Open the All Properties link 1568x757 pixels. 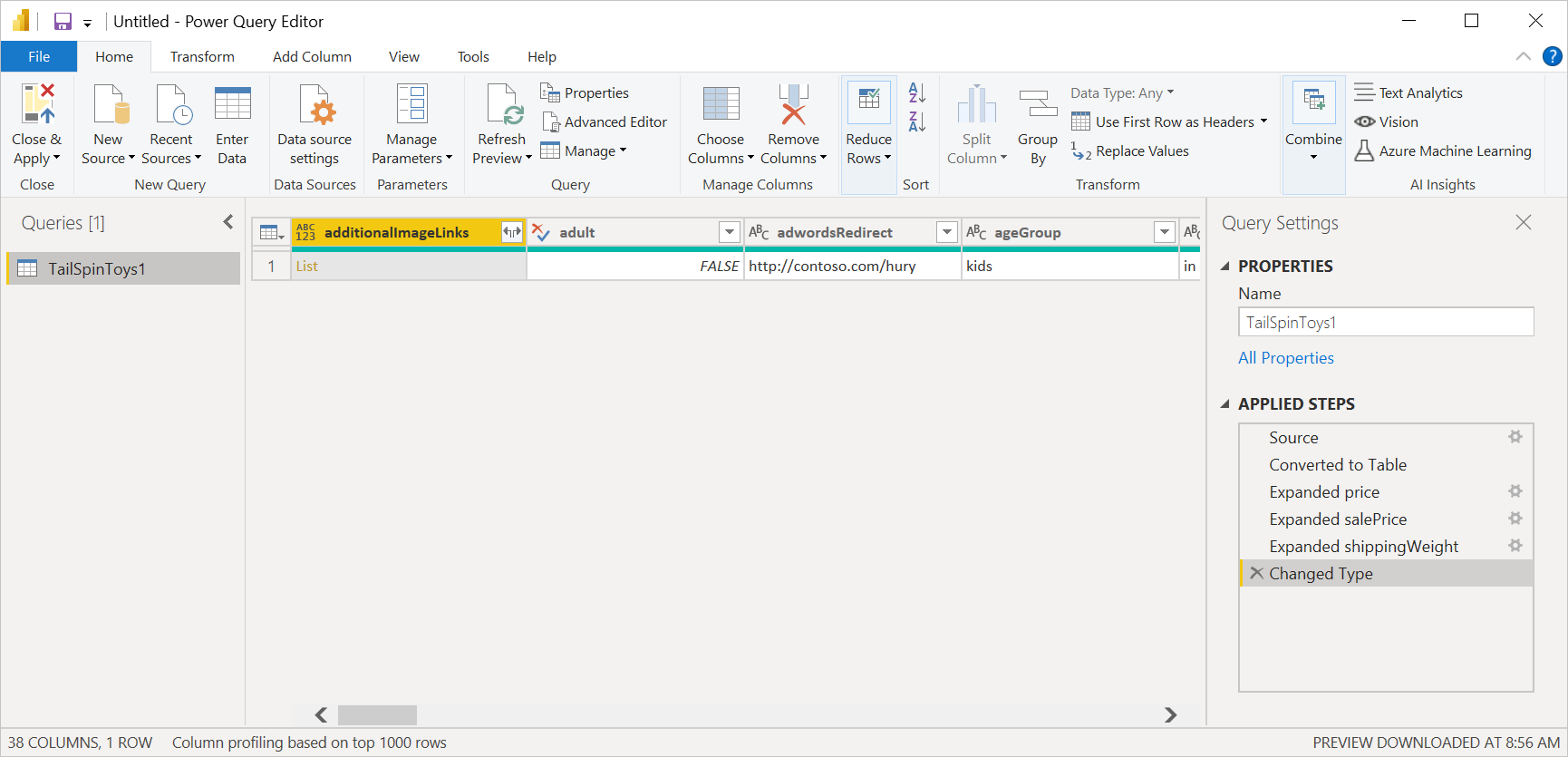click(1286, 358)
